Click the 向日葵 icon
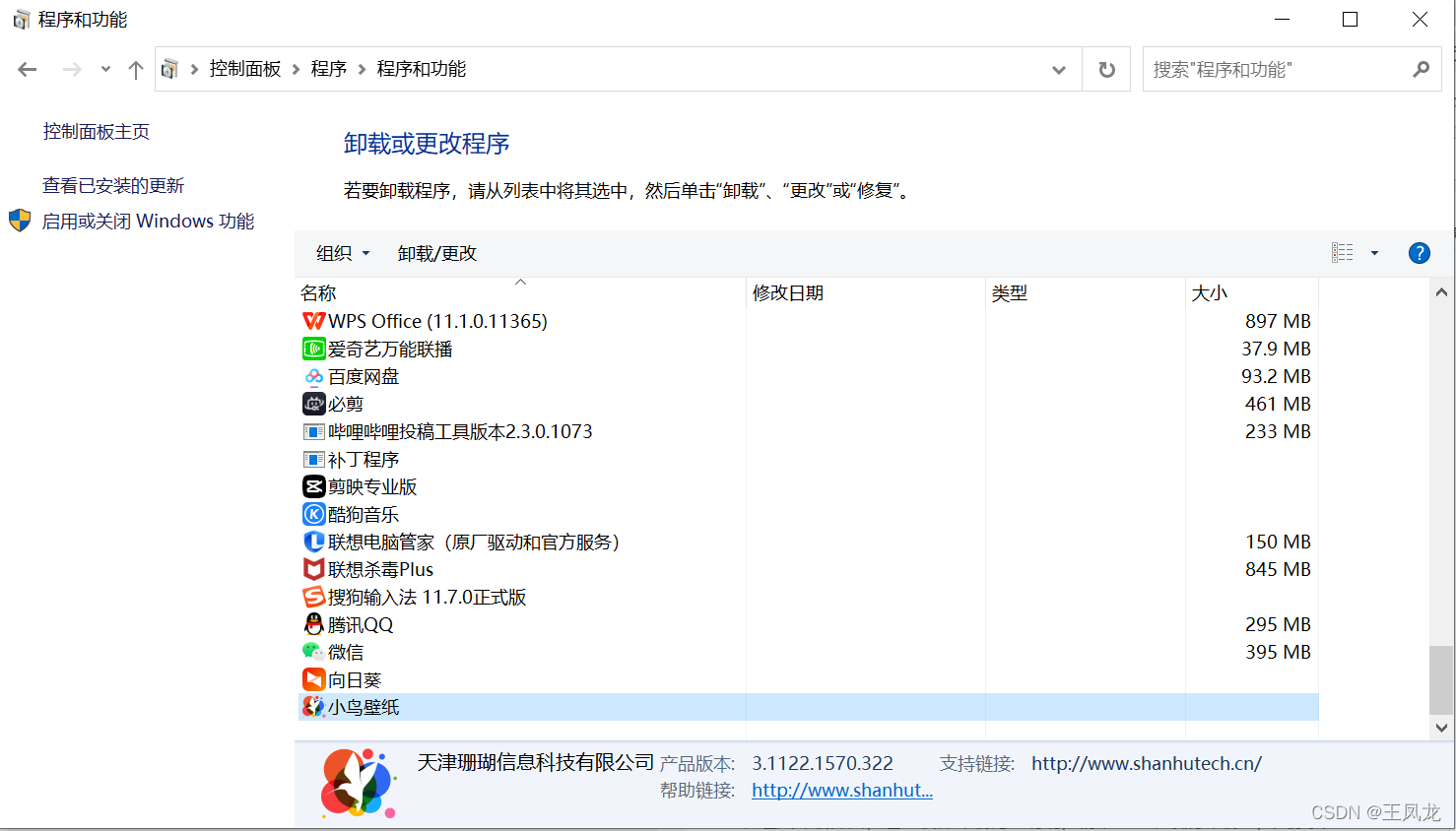Viewport: 1456px width, 831px height. [x=313, y=679]
